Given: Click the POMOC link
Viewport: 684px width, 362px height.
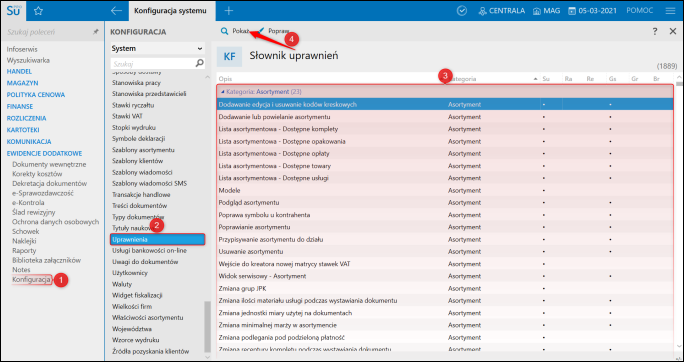Looking at the screenshot, I should pyautogui.click(x=640, y=11).
